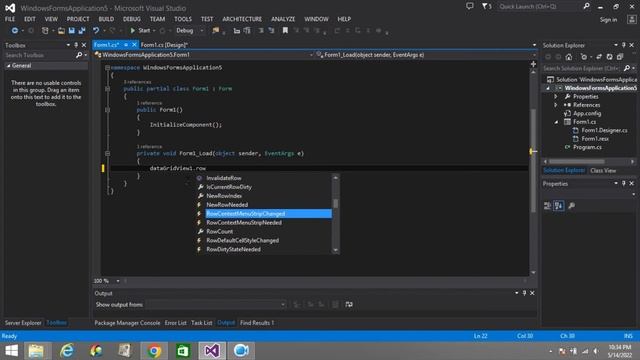Click the Quick Launch search box
The height and width of the screenshot is (360, 640).
(x=539, y=7)
